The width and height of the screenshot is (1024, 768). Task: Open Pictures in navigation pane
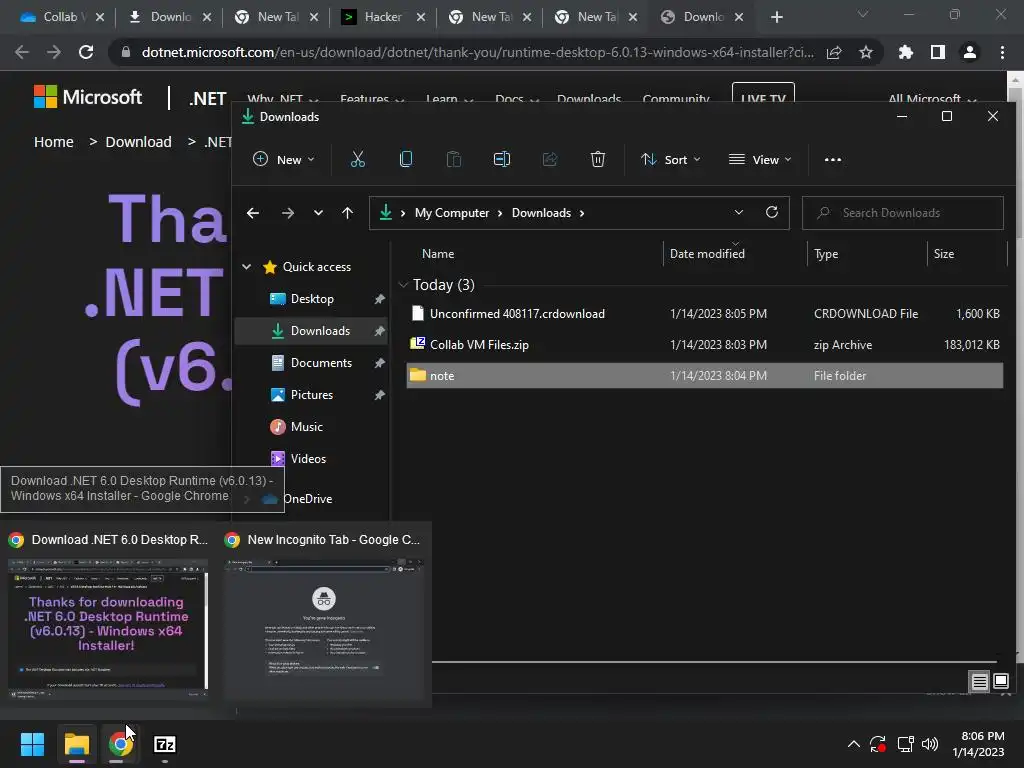click(x=310, y=394)
